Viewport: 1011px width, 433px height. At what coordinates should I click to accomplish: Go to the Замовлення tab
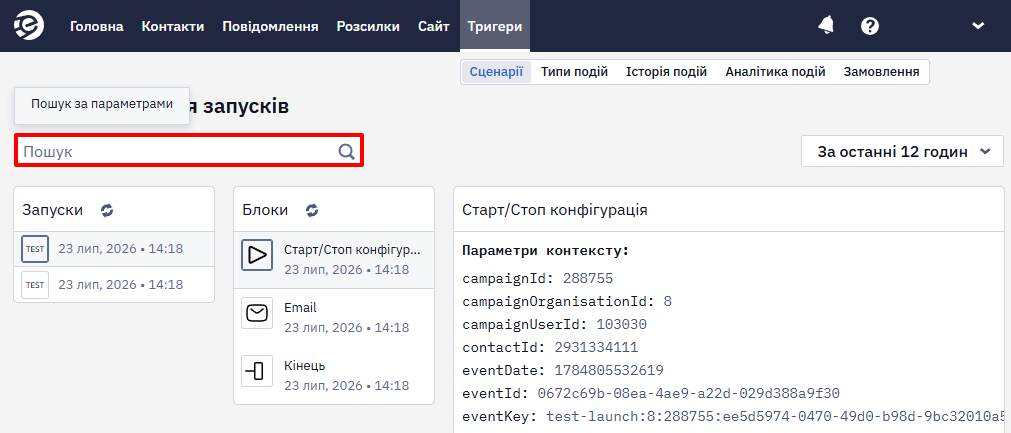881,72
